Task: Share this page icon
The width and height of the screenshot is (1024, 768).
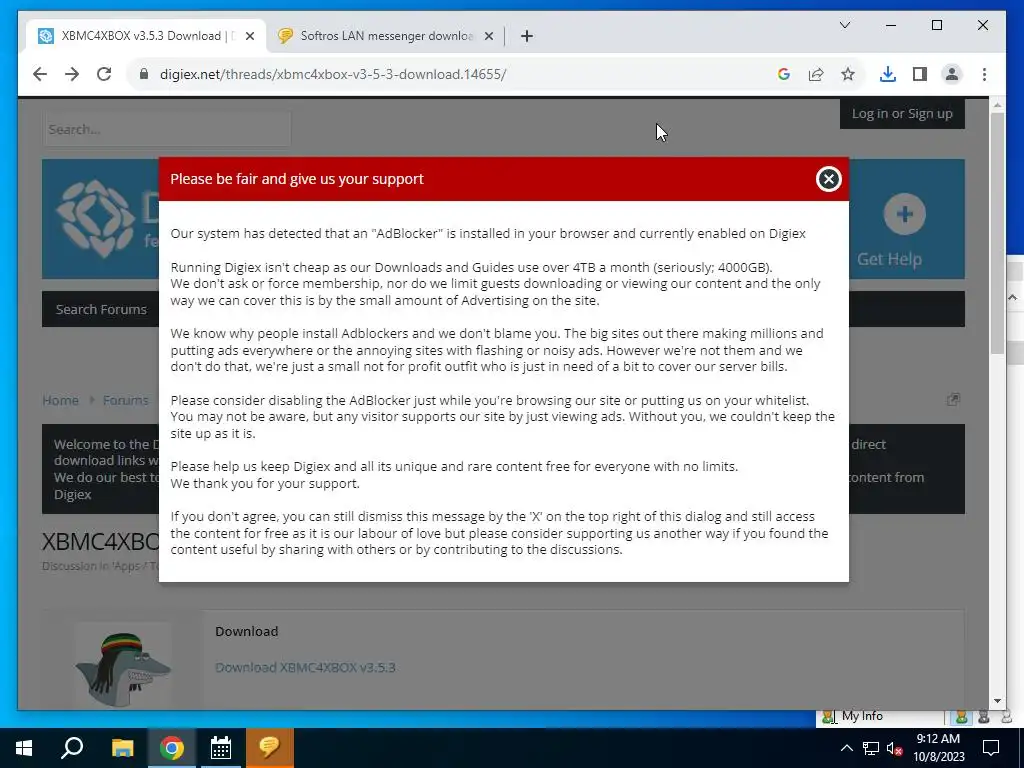Action: pyautogui.click(x=816, y=74)
